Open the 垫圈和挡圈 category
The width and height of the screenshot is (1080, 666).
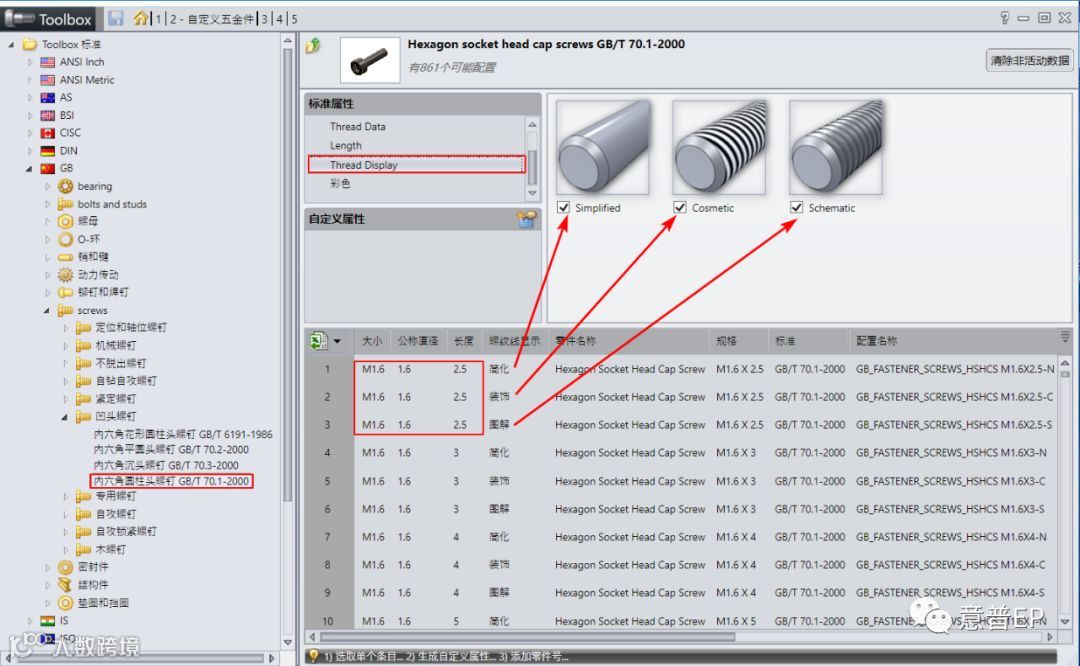94,603
